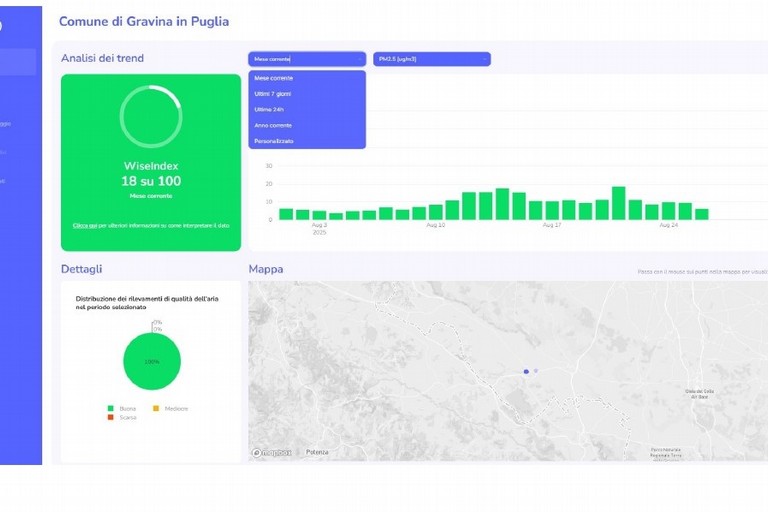Image resolution: width=768 pixels, height=512 pixels.
Task: Choose the 'Personalizzato' custom period option
Action: 307,141
